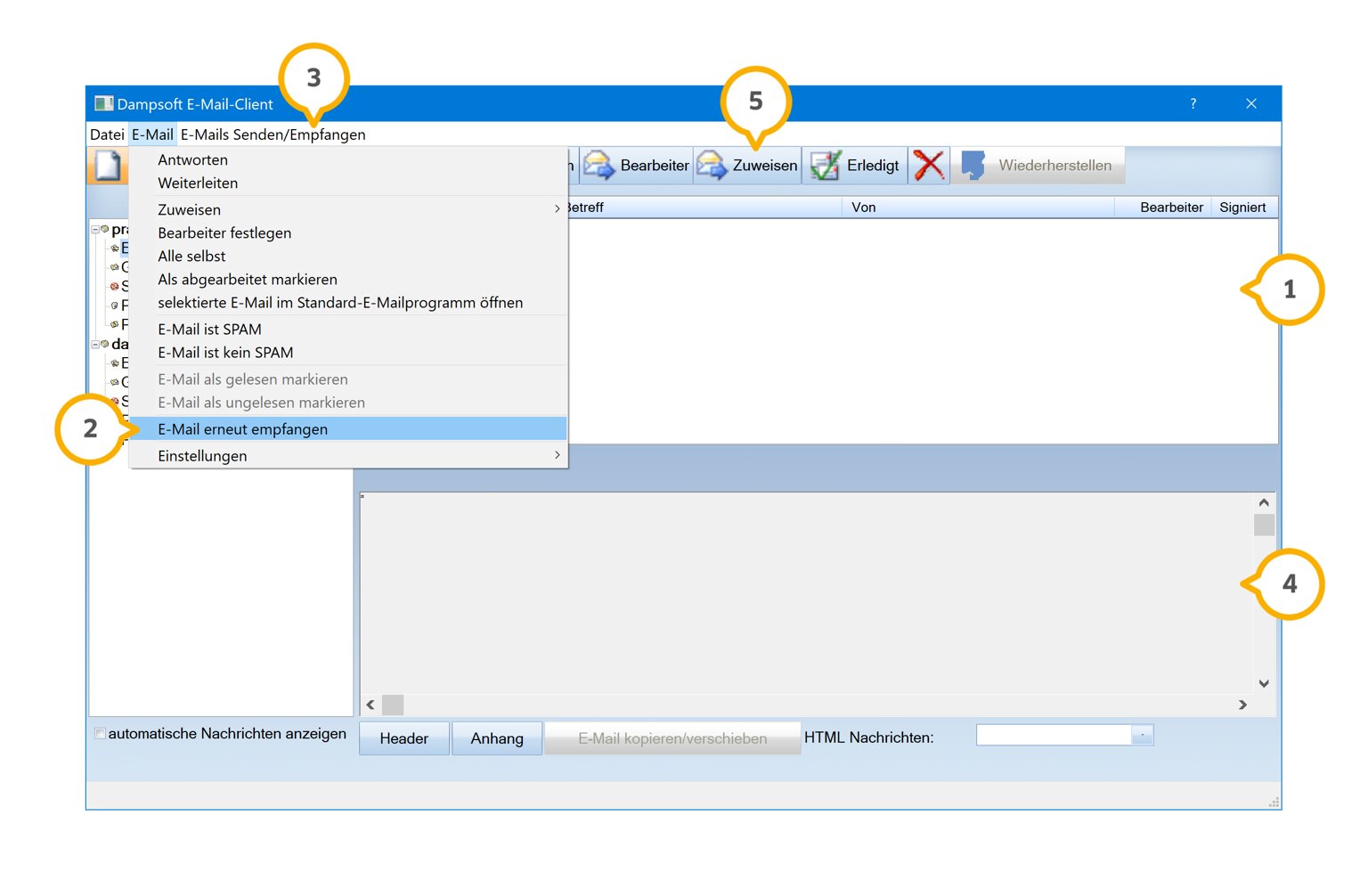This screenshot has height=896, width=1368.
Task: Open the Einstellungen submenu
Action: (x=348, y=456)
